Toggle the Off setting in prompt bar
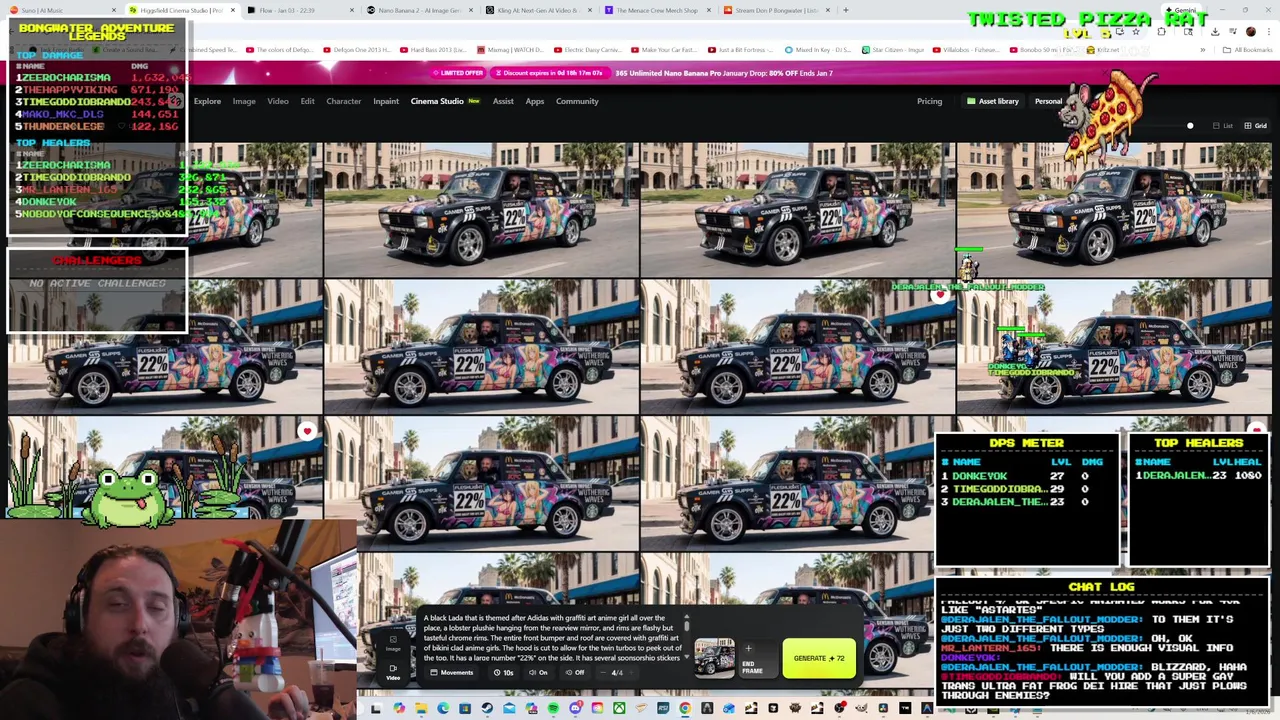1280x720 pixels. pos(575,672)
